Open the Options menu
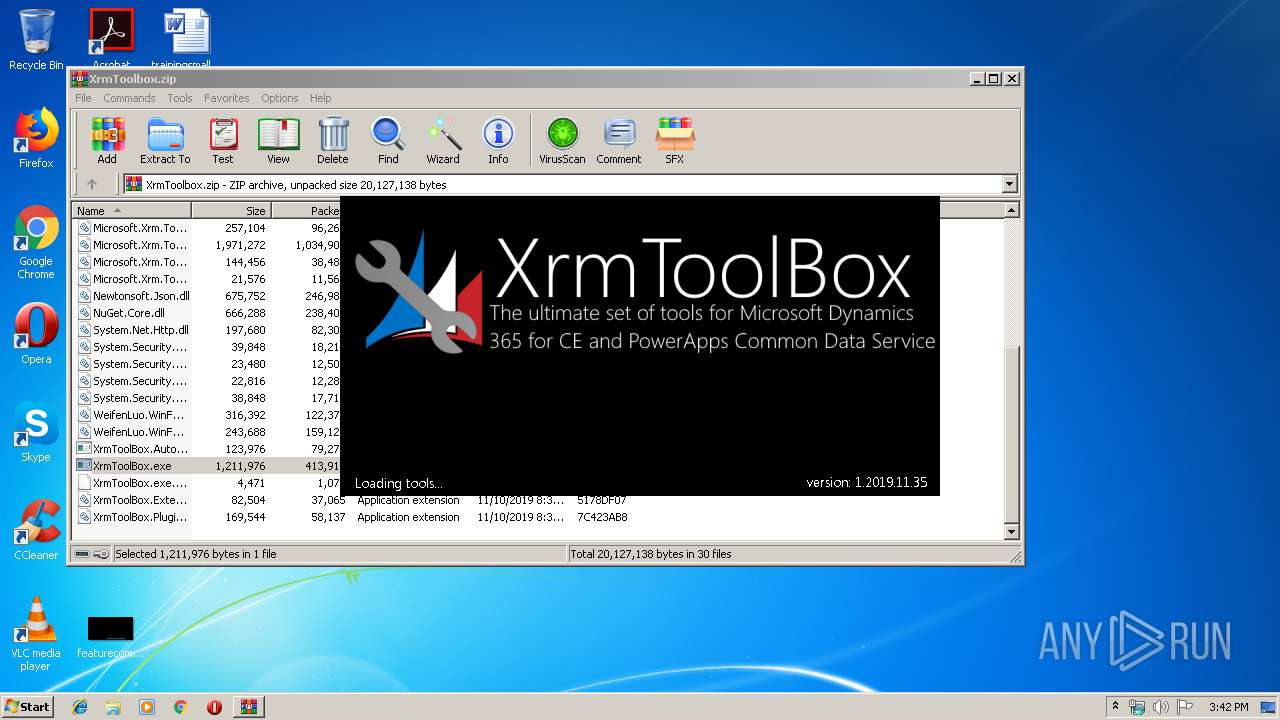This screenshot has width=1280, height=720. pos(280,98)
